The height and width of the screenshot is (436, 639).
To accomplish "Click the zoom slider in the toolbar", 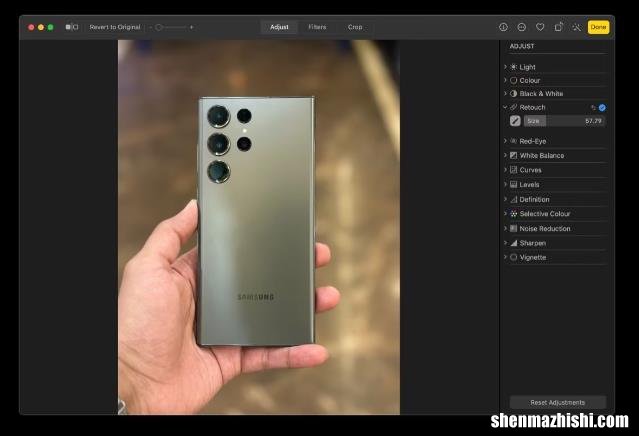I will pos(171,27).
